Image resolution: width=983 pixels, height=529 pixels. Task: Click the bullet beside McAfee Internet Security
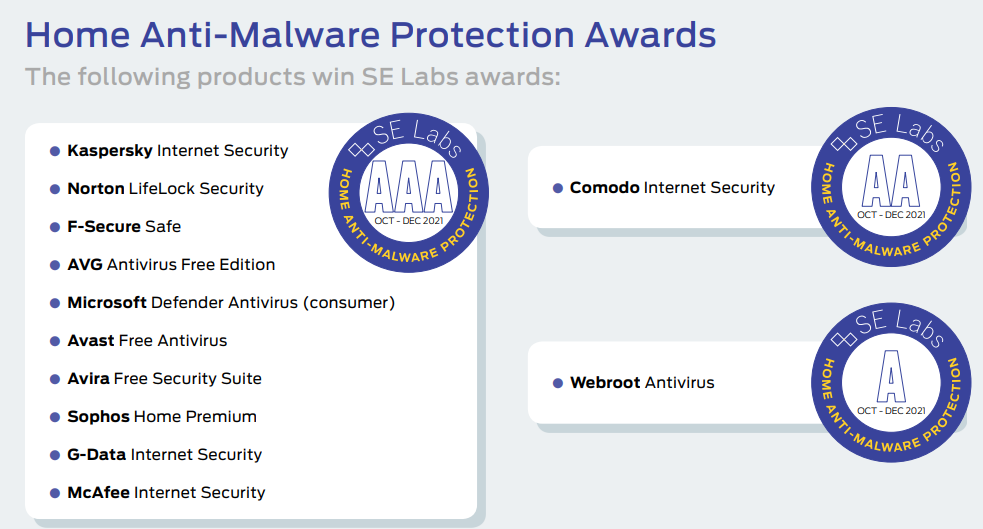[55, 493]
